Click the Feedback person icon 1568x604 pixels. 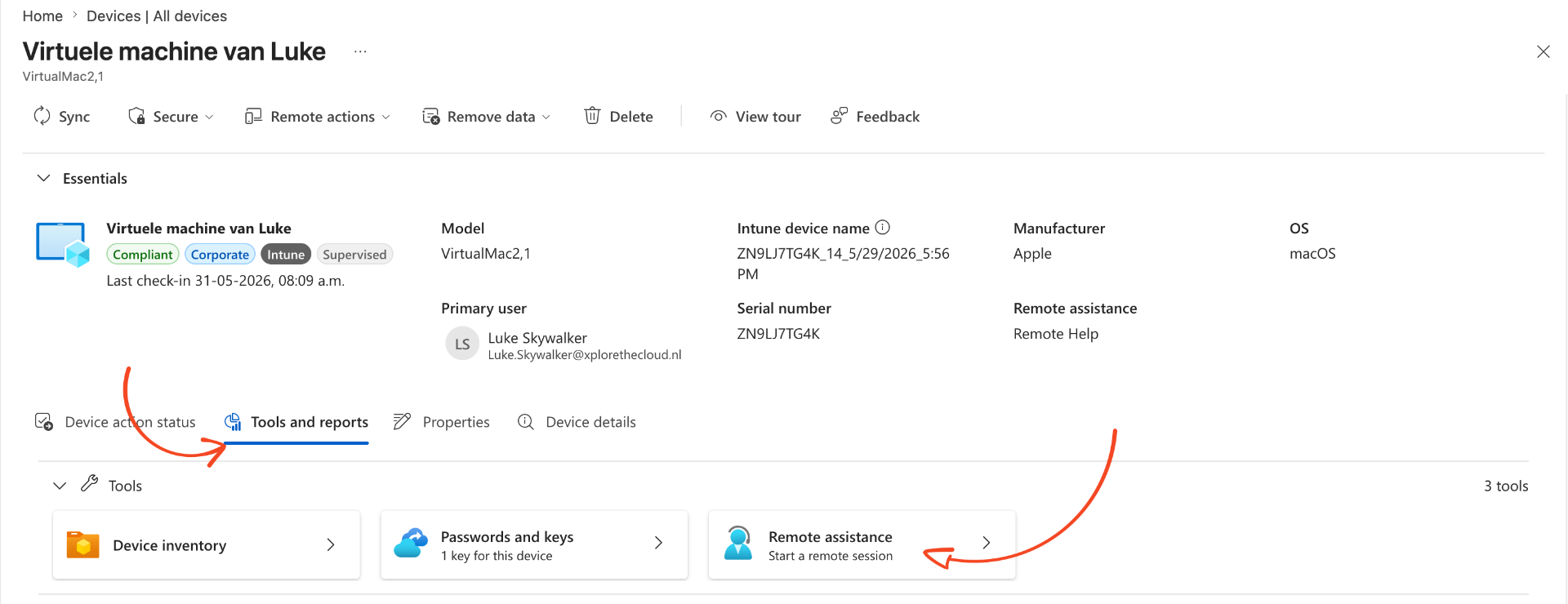point(839,116)
